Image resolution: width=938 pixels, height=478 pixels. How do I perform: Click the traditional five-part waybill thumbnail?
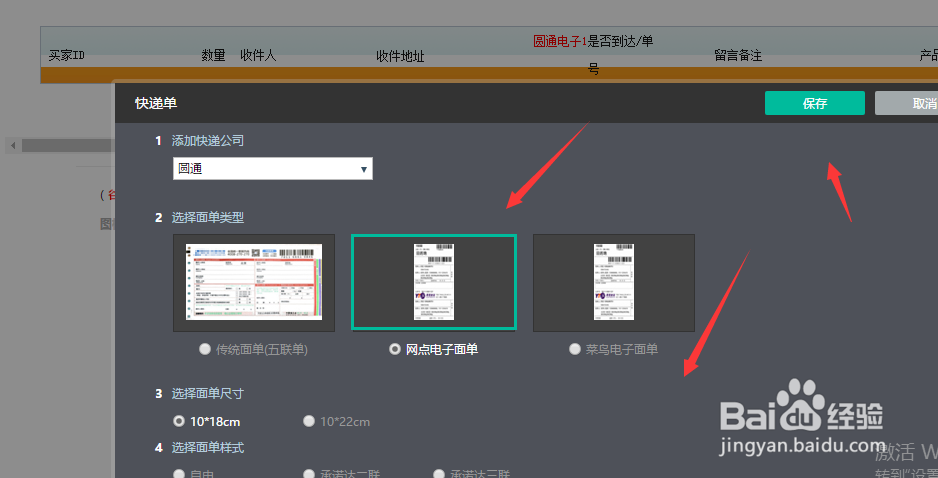coord(254,282)
